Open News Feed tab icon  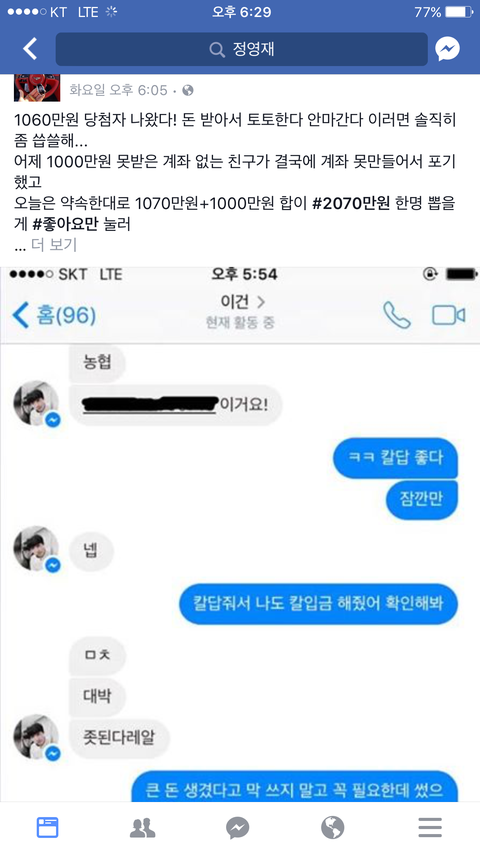[x=47, y=827]
